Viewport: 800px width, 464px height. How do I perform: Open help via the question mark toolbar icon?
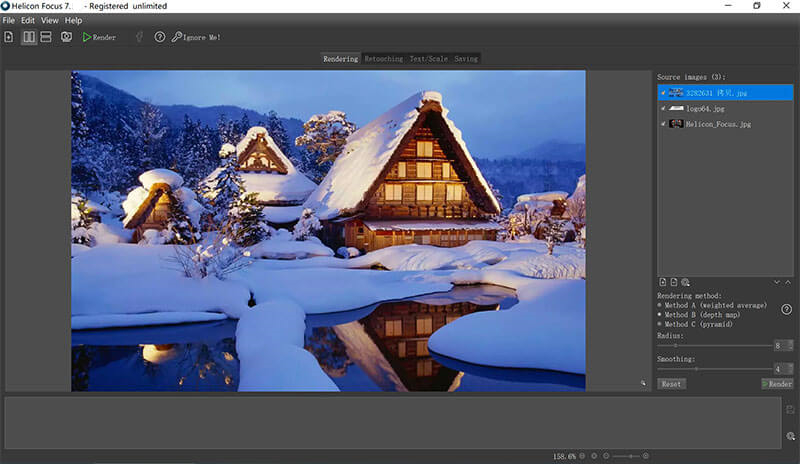click(160, 37)
